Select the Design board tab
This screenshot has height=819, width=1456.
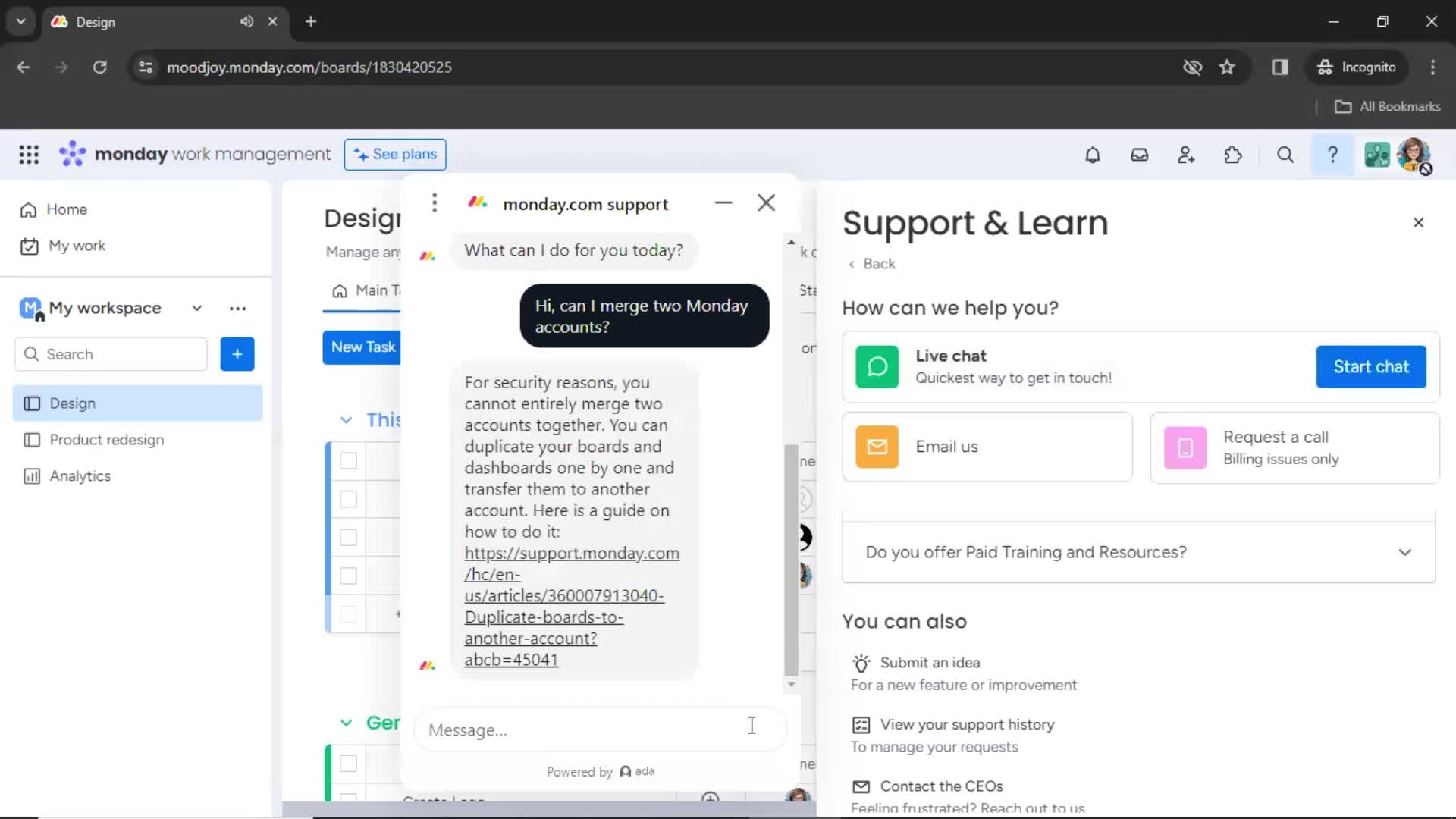point(73,403)
